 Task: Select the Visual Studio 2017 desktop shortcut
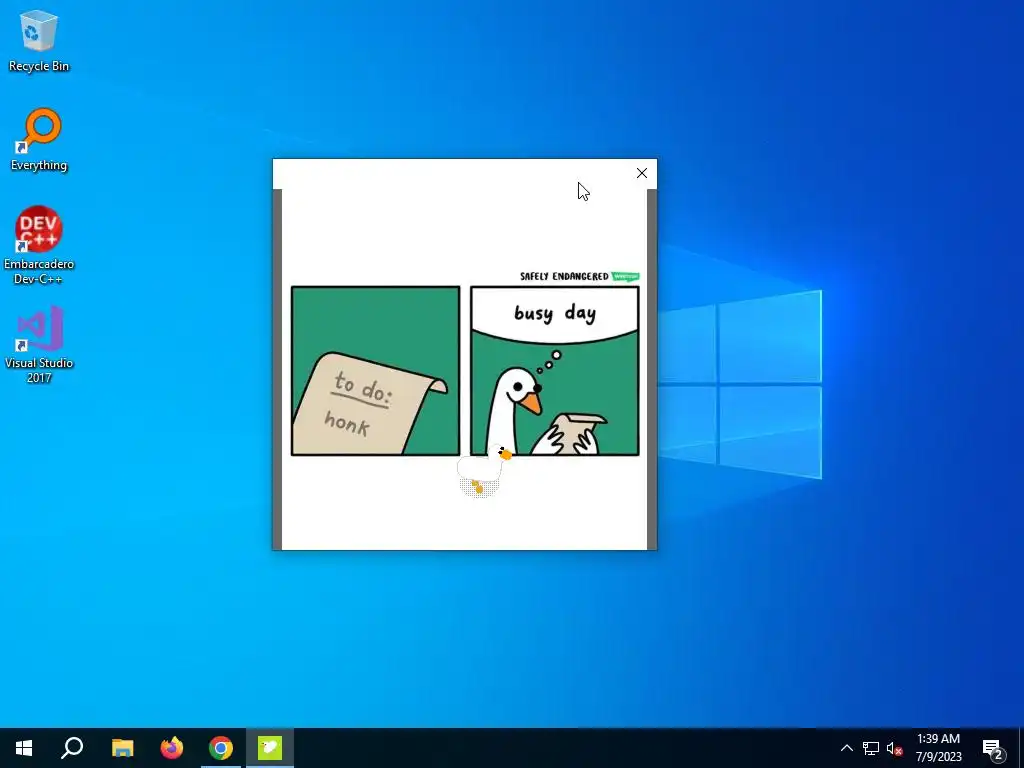(39, 344)
